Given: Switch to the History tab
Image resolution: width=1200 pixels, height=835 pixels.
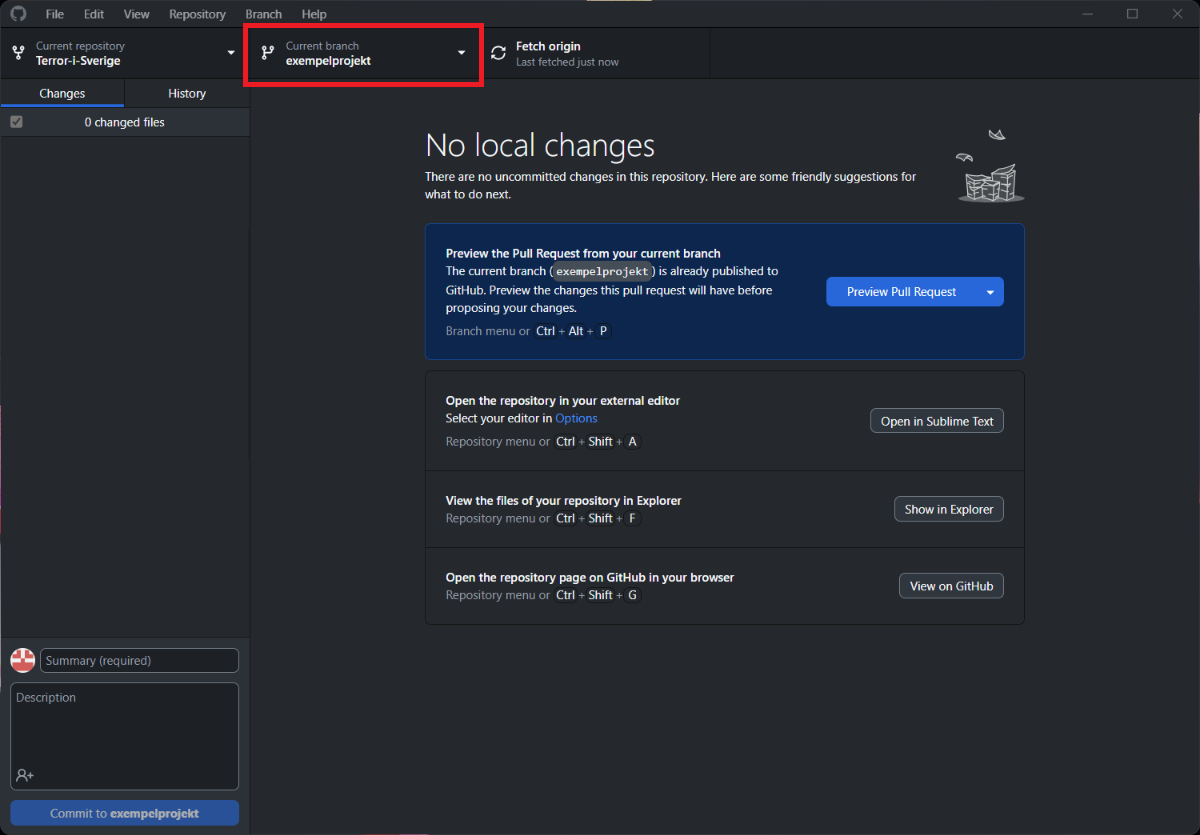Looking at the screenshot, I should [187, 93].
